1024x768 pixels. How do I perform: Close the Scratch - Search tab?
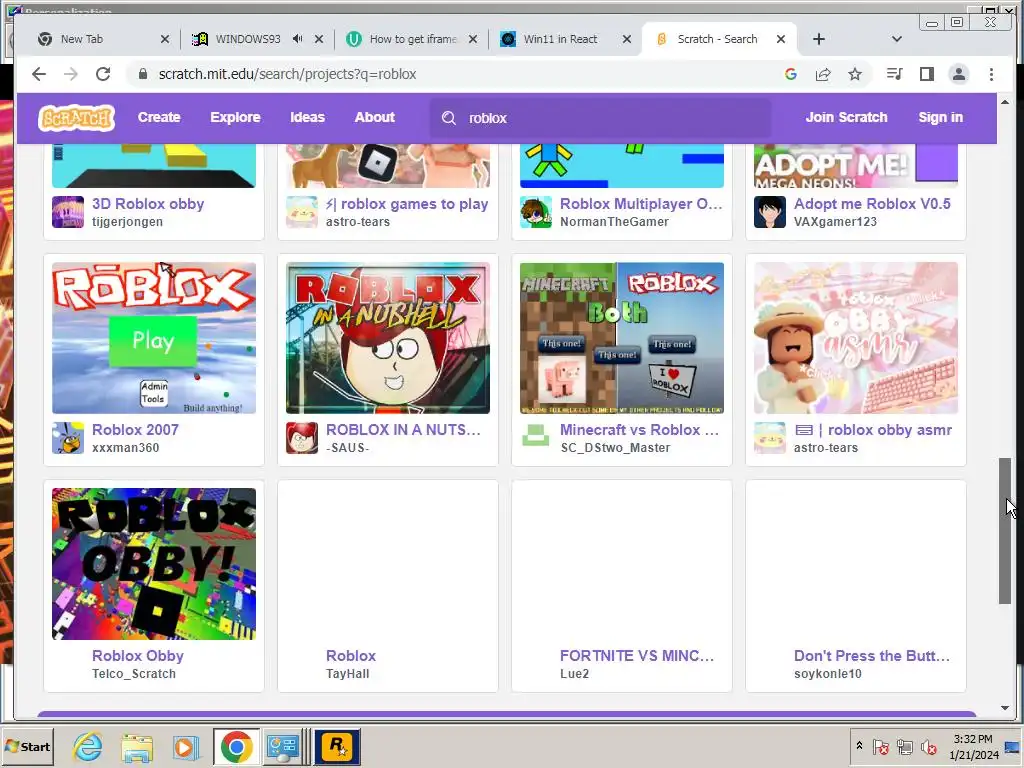pos(780,39)
